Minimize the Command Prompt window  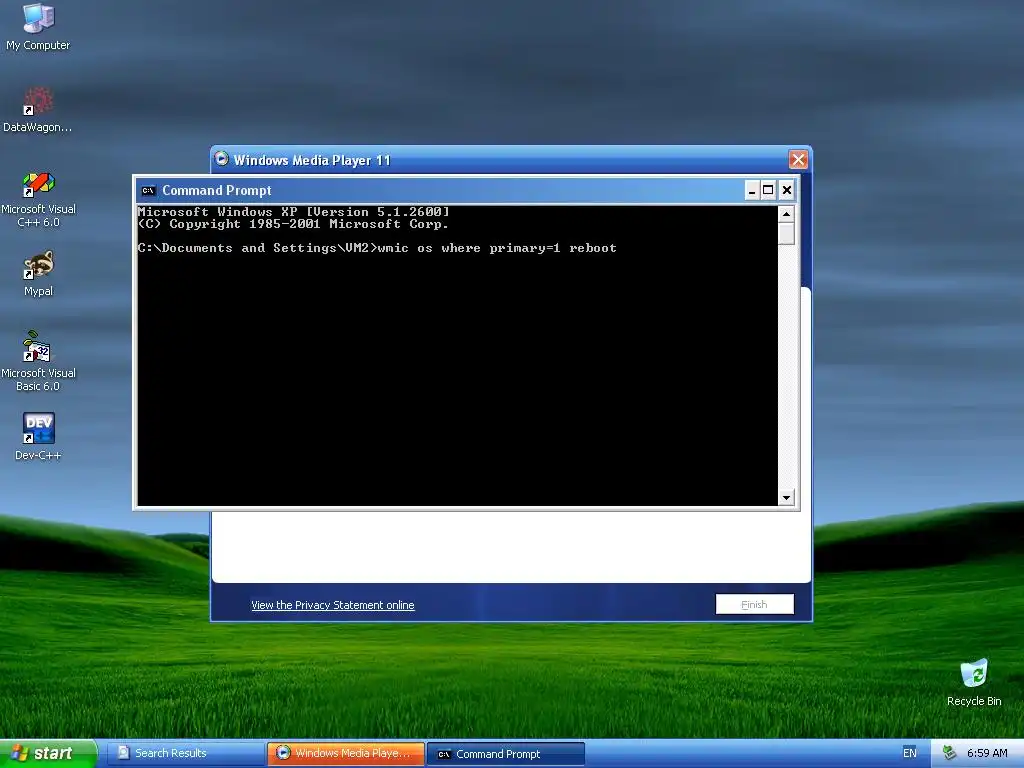click(x=752, y=190)
